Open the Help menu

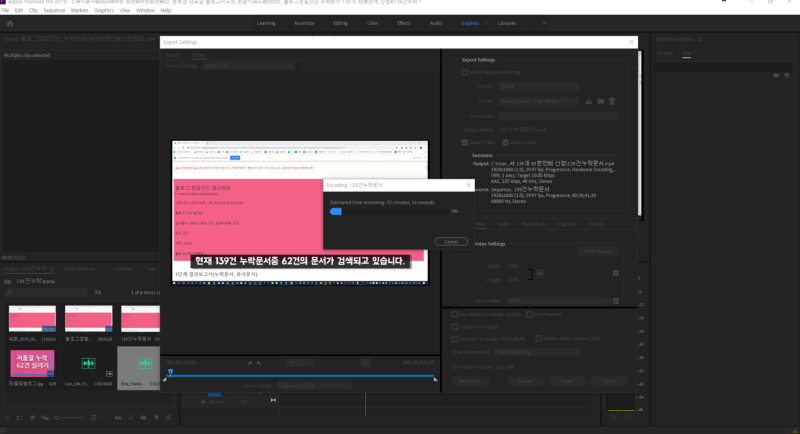(x=165, y=10)
